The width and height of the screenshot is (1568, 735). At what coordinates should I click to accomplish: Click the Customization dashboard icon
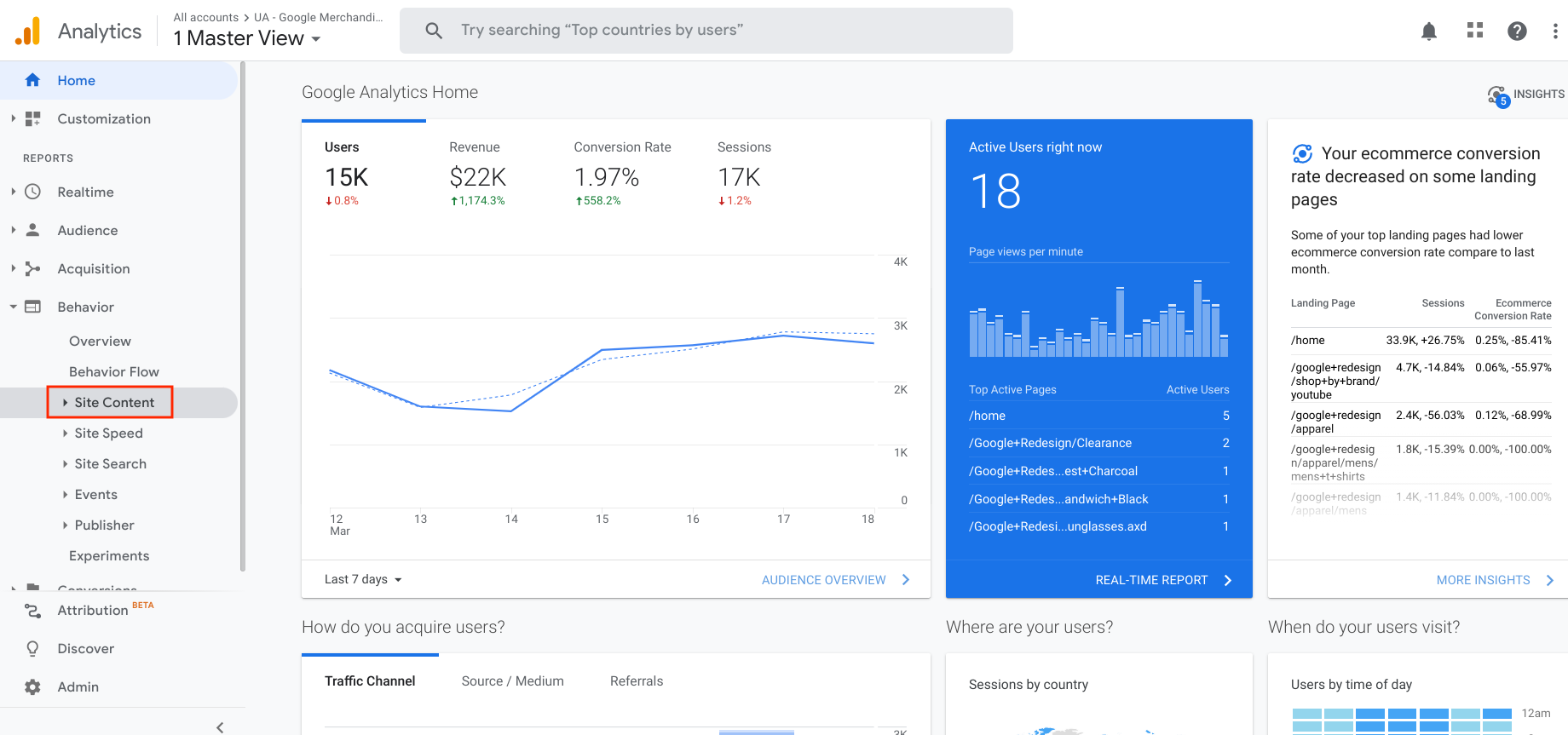(x=32, y=118)
